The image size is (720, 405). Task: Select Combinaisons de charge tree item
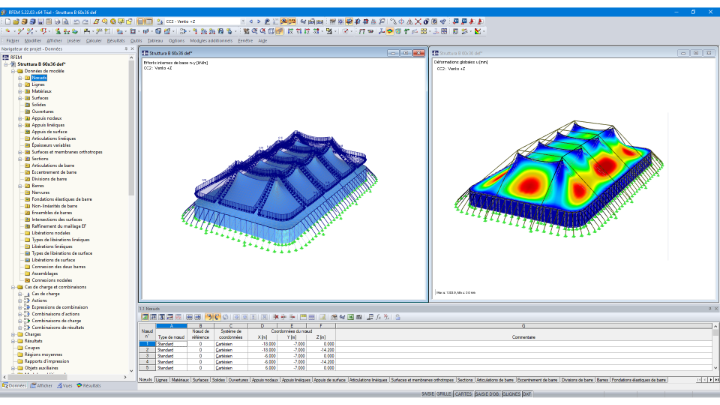click(x=56, y=321)
